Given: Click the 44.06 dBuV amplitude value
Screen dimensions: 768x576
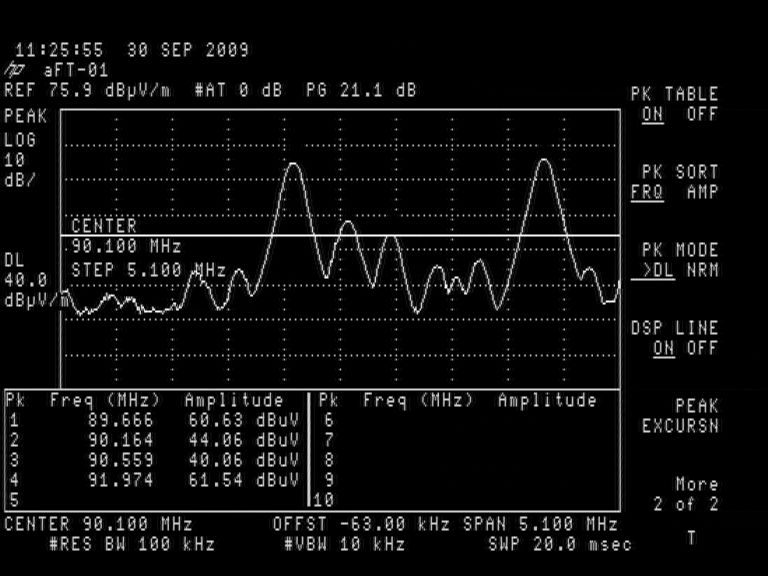Looking at the screenshot, I should (243, 440).
